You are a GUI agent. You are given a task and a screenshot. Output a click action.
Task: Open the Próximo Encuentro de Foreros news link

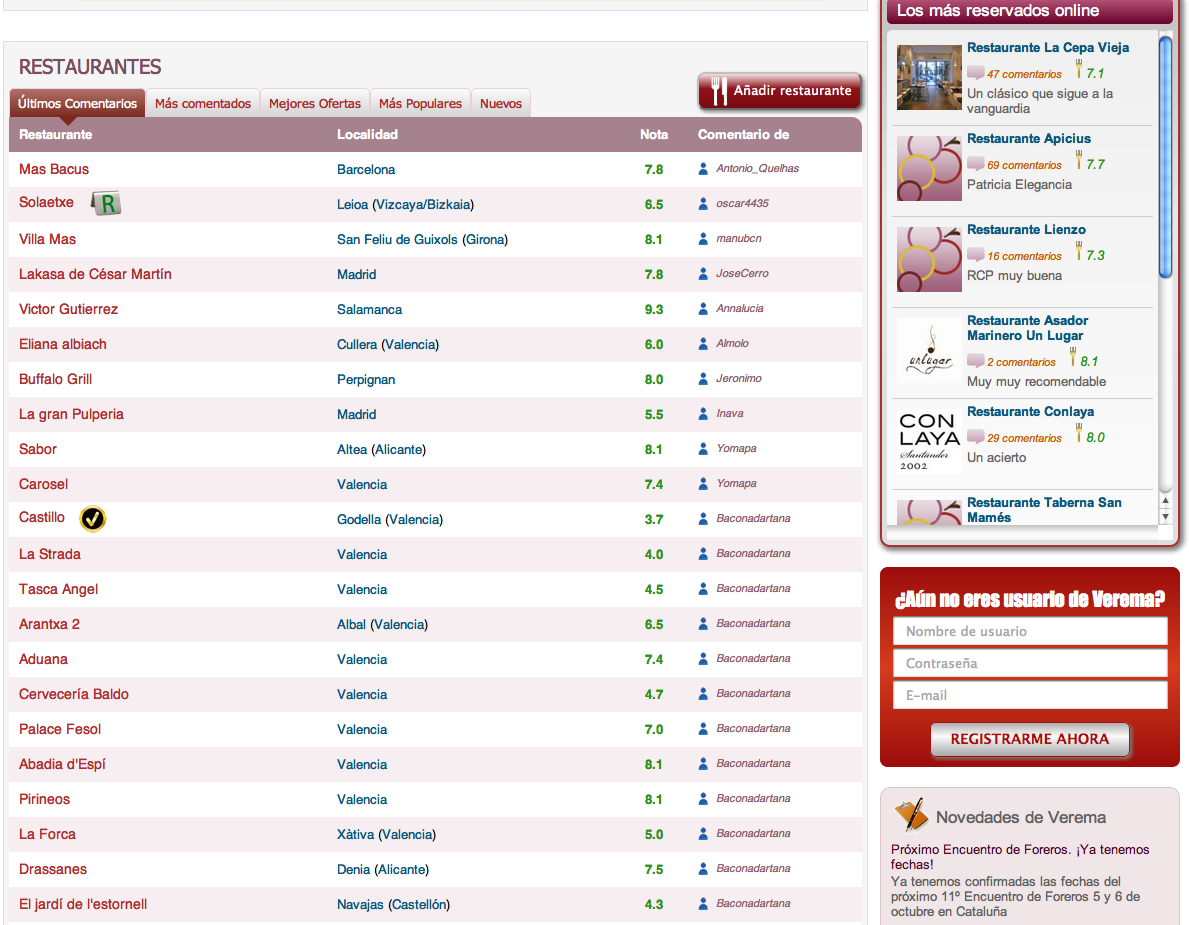click(x=1020, y=857)
